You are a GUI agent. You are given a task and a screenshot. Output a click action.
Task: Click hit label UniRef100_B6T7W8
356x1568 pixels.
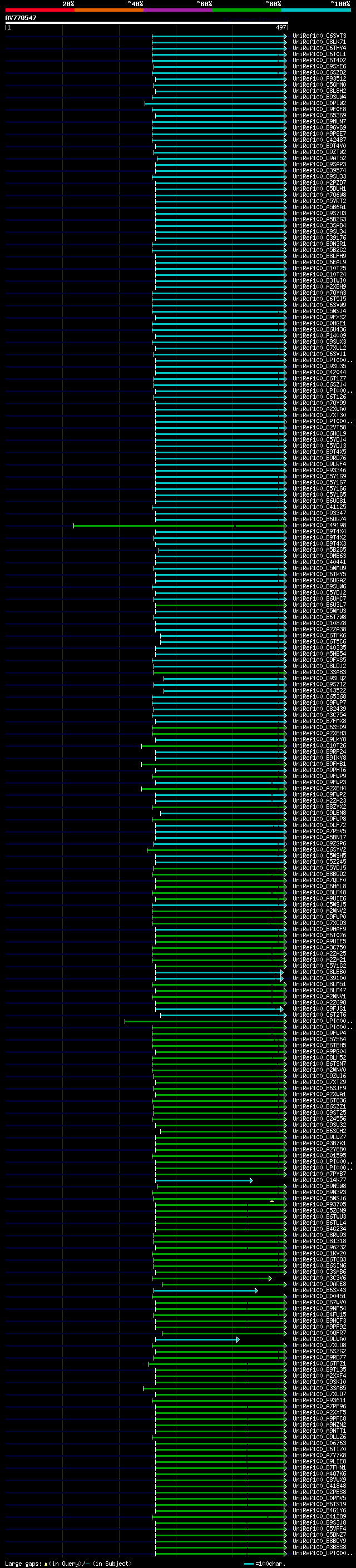[319, 617]
